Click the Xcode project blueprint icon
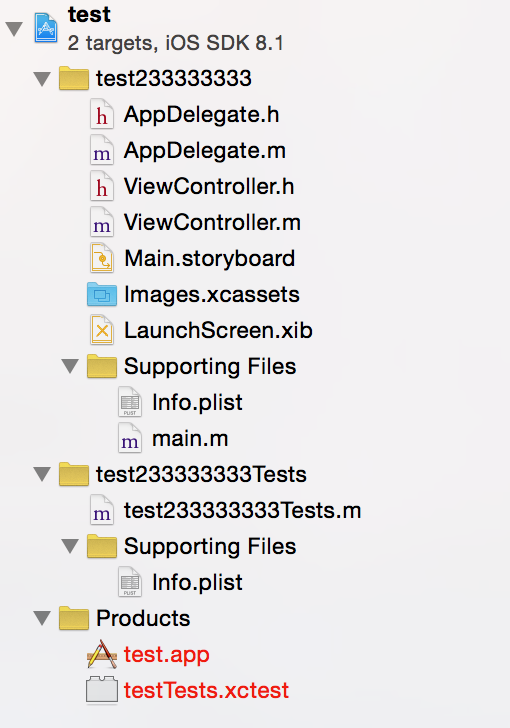This screenshot has width=510, height=728. [x=46, y=28]
